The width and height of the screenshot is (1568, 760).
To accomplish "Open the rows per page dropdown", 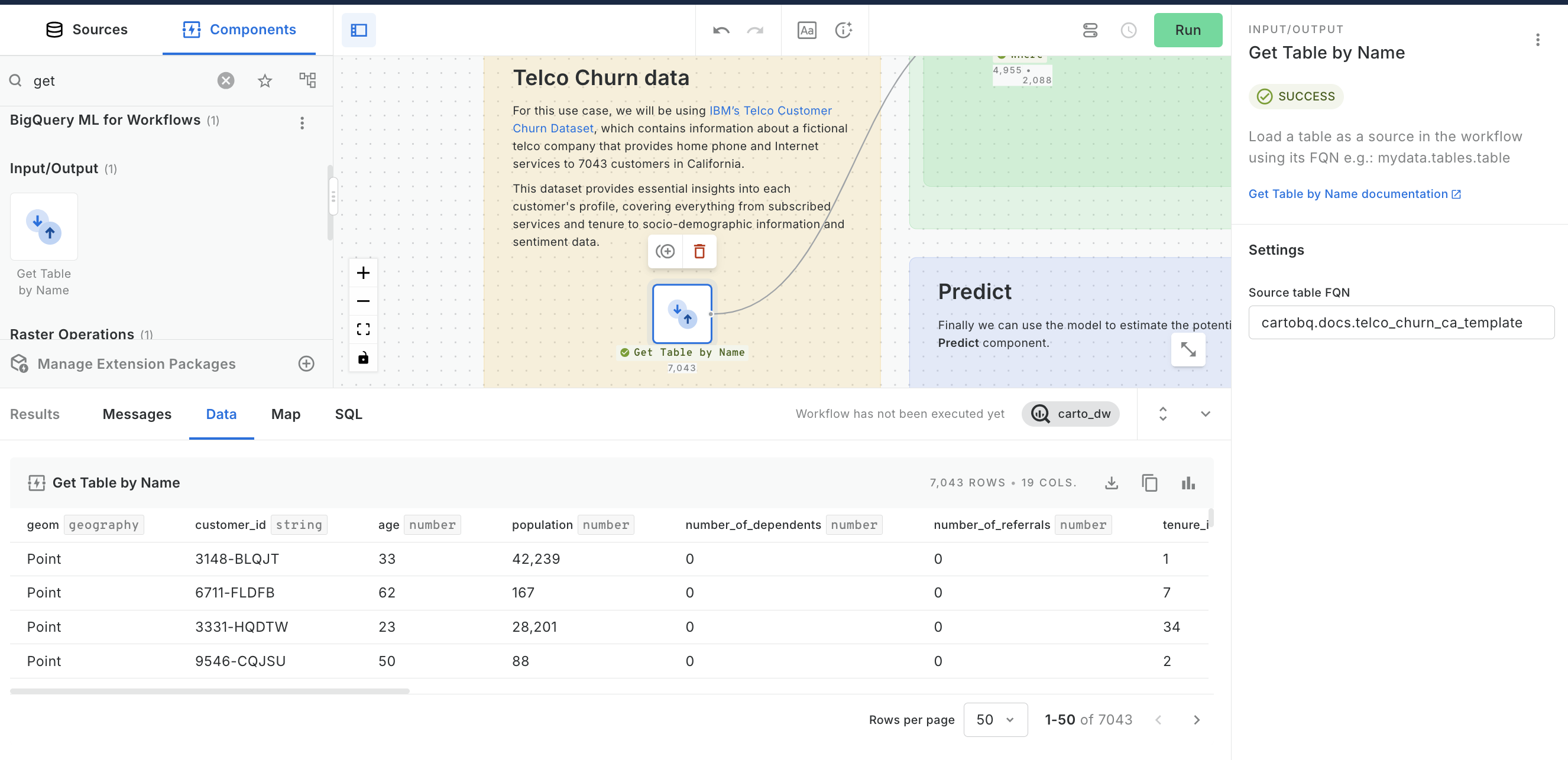I will click(x=995, y=720).
